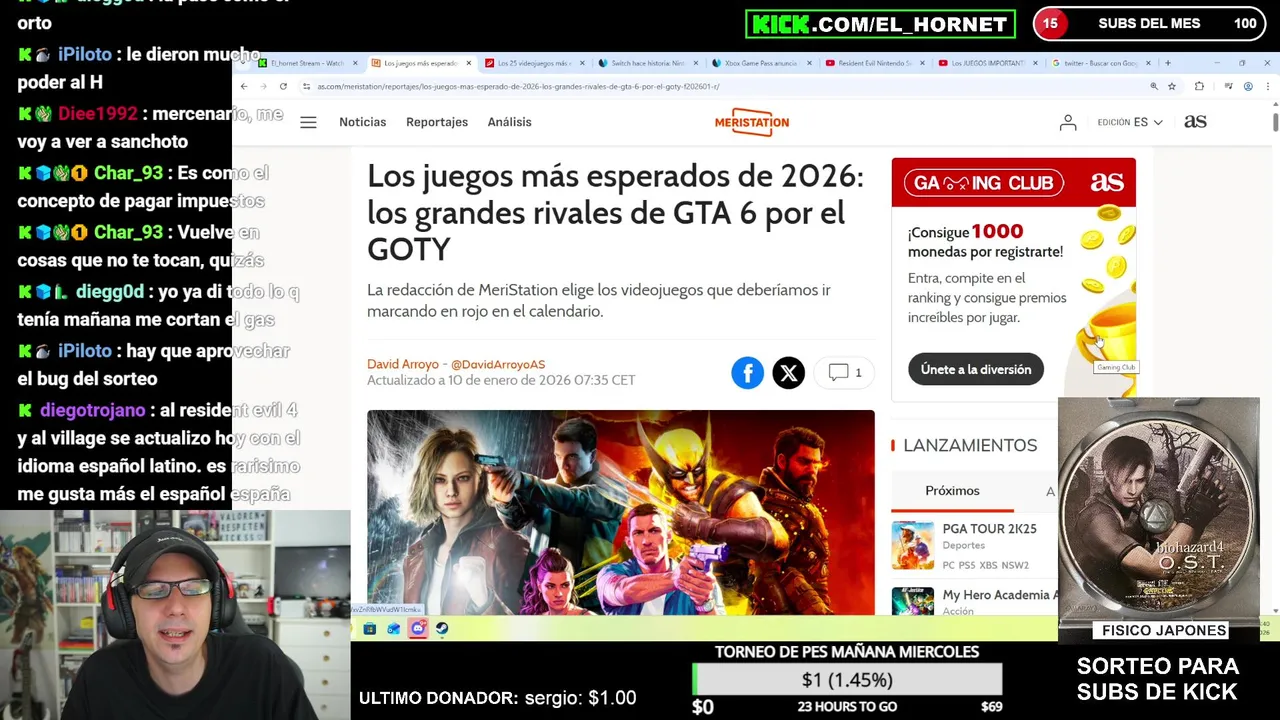The height and width of the screenshot is (720, 1280).
Task: Open the Reportajes menu
Action: click(x=437, y=122)
